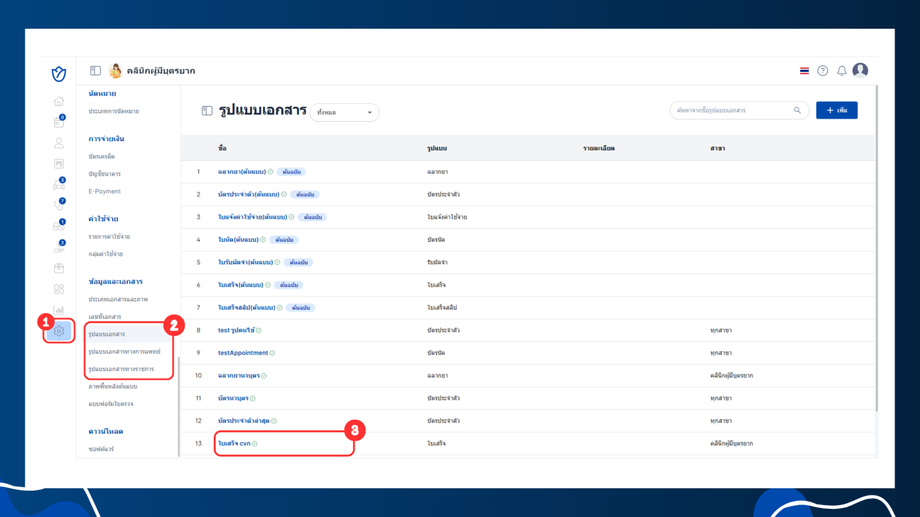Open บัญชีธนาคาร settings item
This screenshot has width=920, height=517.
point(104,174)
